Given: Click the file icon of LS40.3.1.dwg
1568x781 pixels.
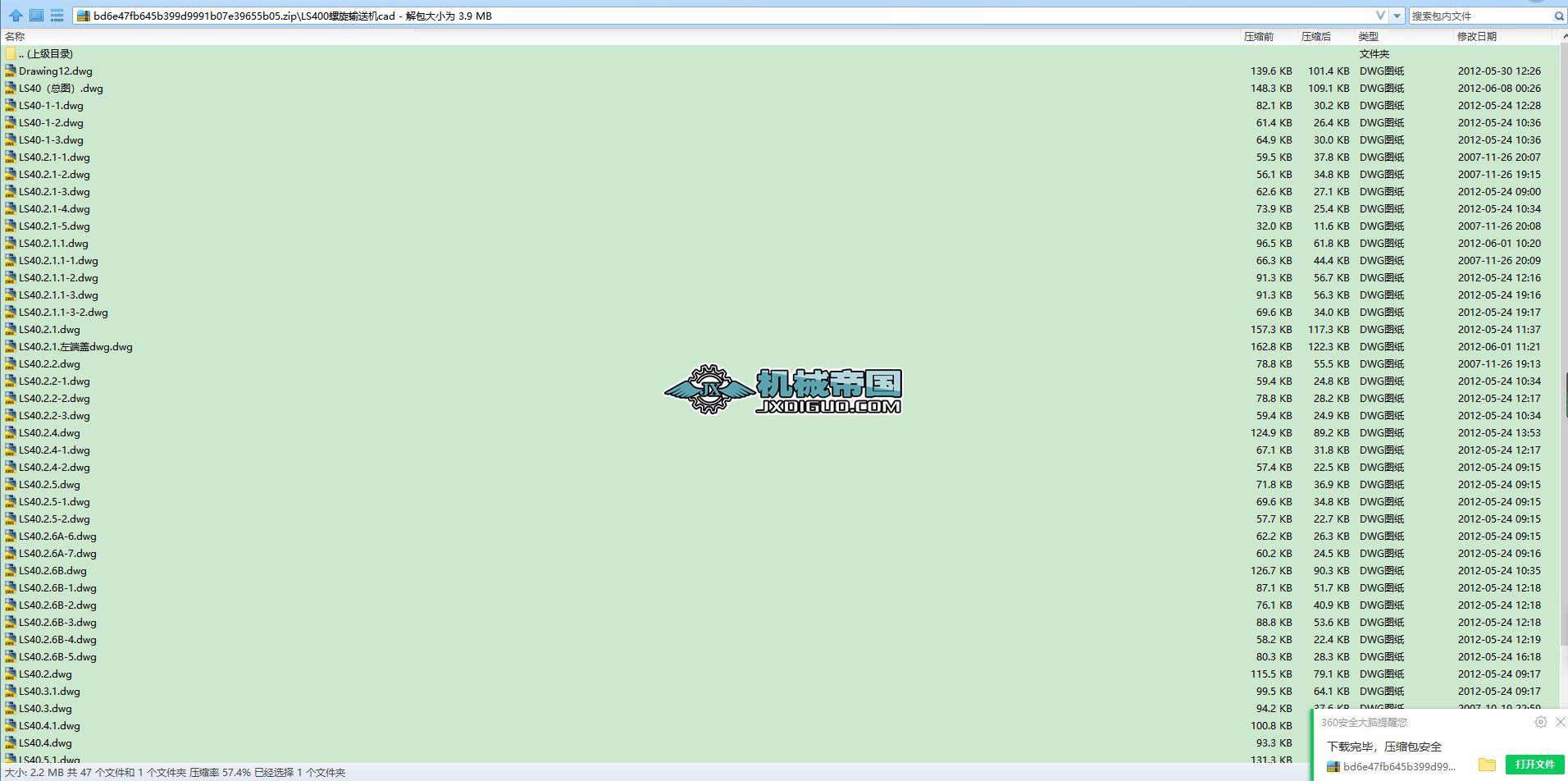Looking at the screenshot, I should tap(11, 691).
